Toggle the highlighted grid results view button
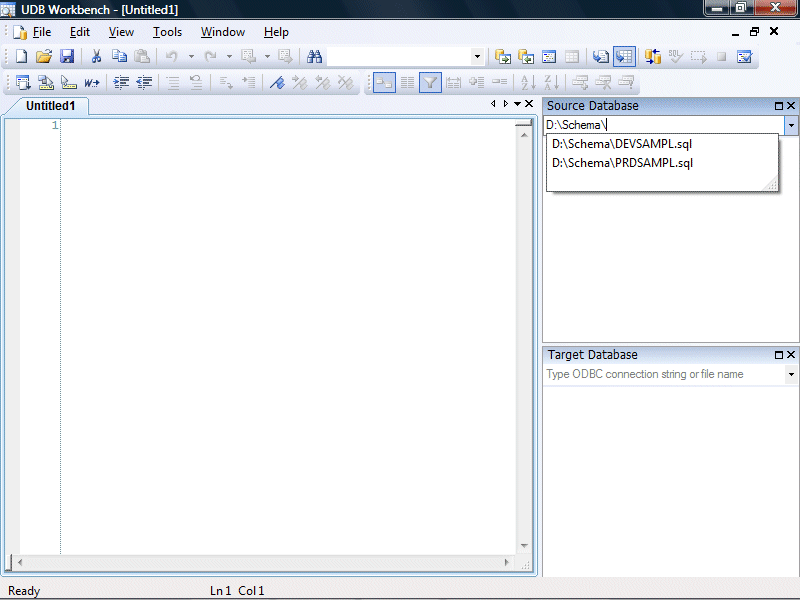 pos(624,57)
